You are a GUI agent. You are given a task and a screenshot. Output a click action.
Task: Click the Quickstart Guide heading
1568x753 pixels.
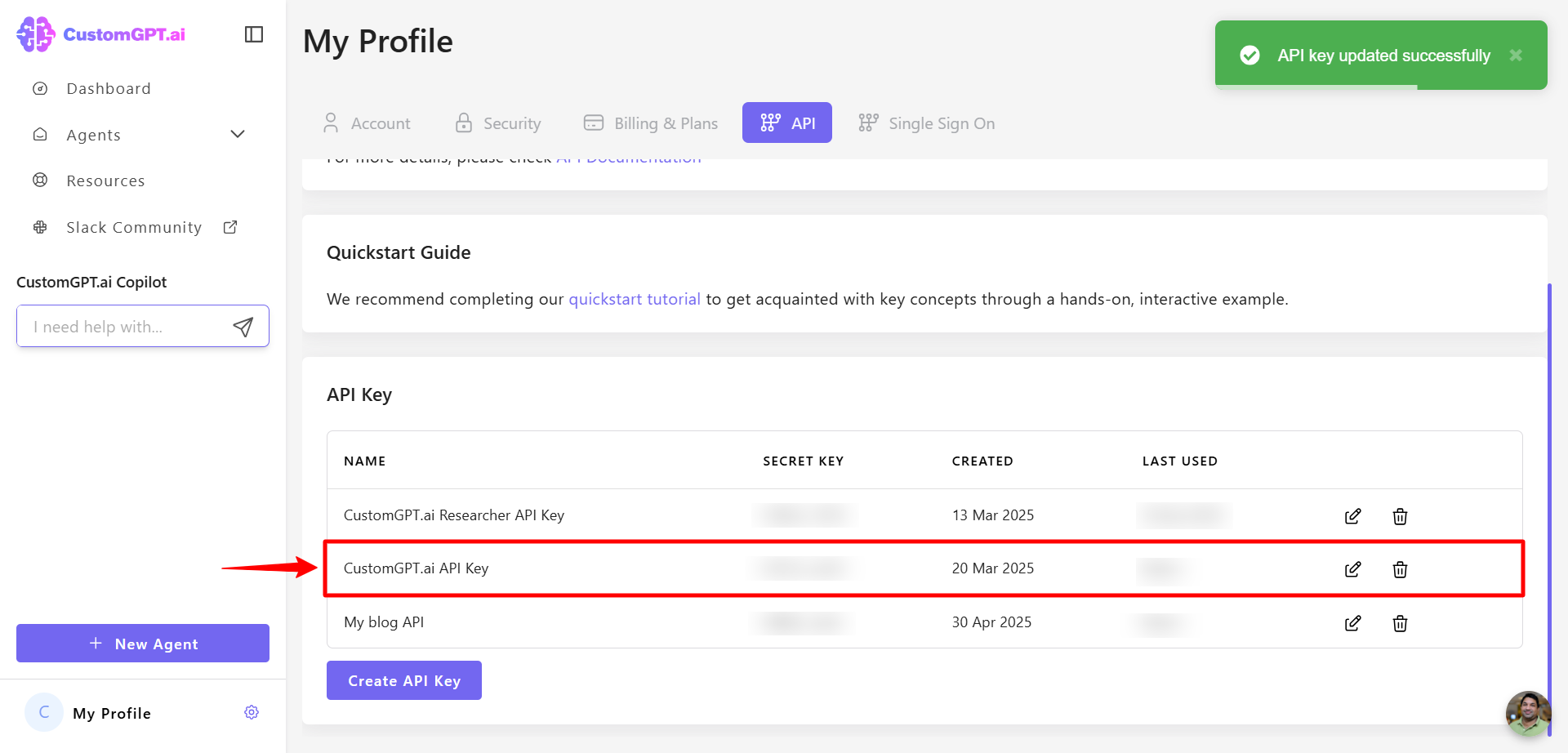tap(399, 252)
